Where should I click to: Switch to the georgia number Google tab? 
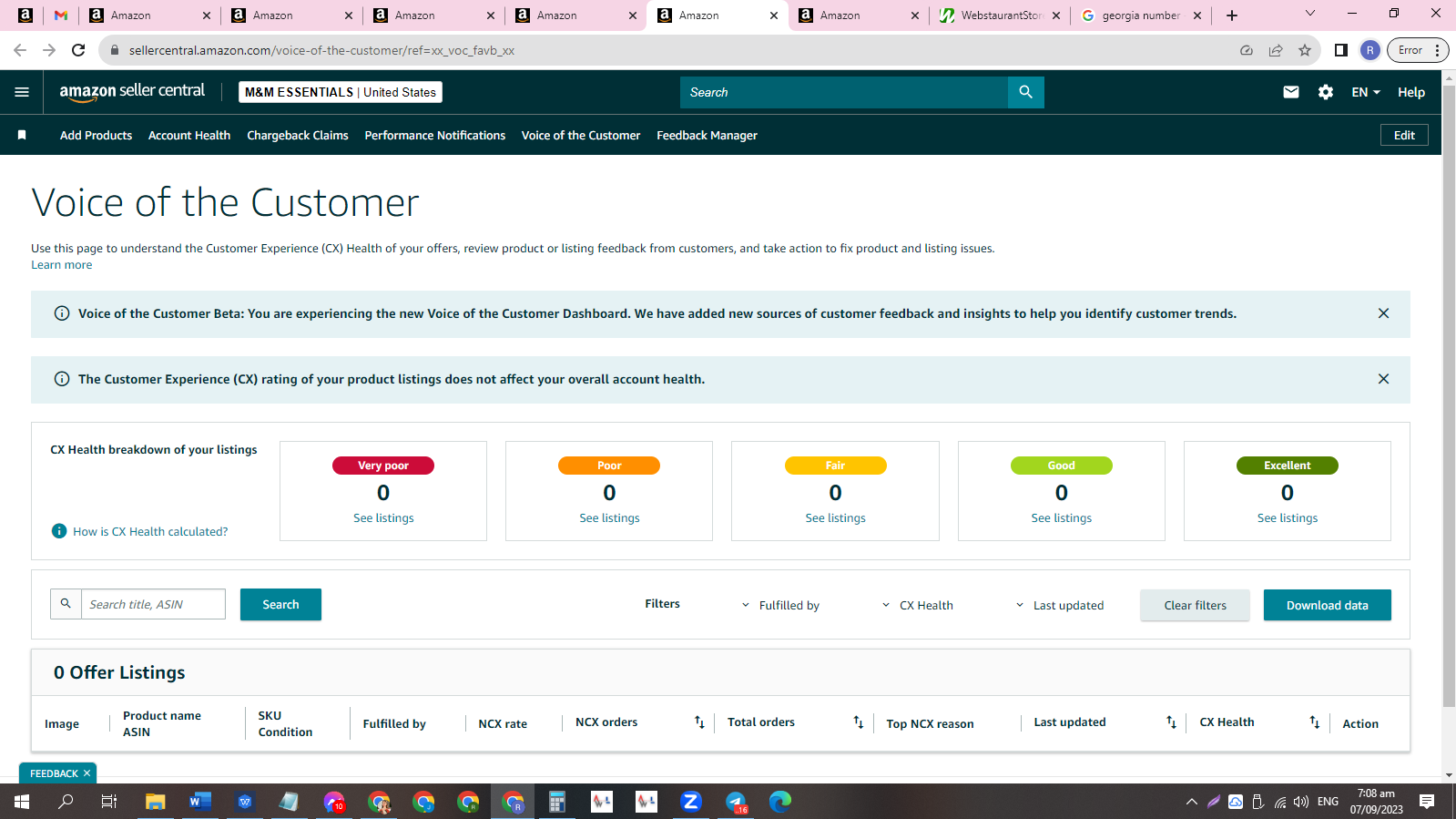pos(1140,15)
